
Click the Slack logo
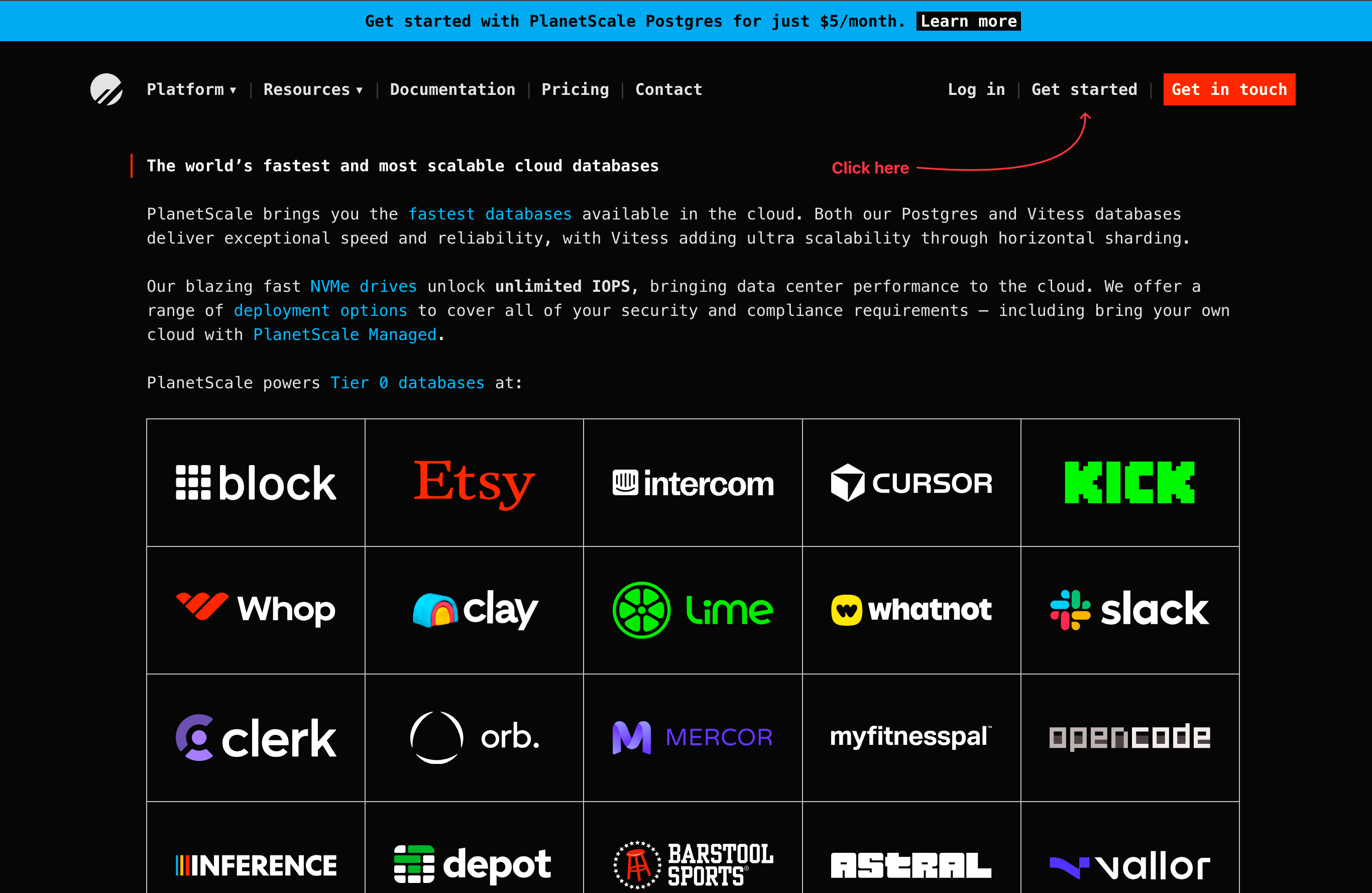[1130, 610]
